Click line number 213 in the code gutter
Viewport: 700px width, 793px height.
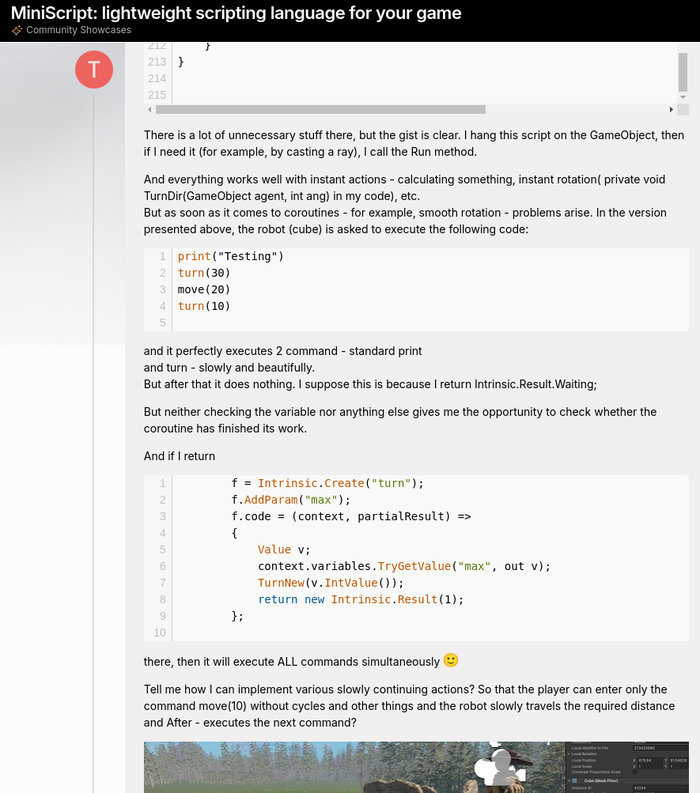pyautogui.click(x=157, y=62)
